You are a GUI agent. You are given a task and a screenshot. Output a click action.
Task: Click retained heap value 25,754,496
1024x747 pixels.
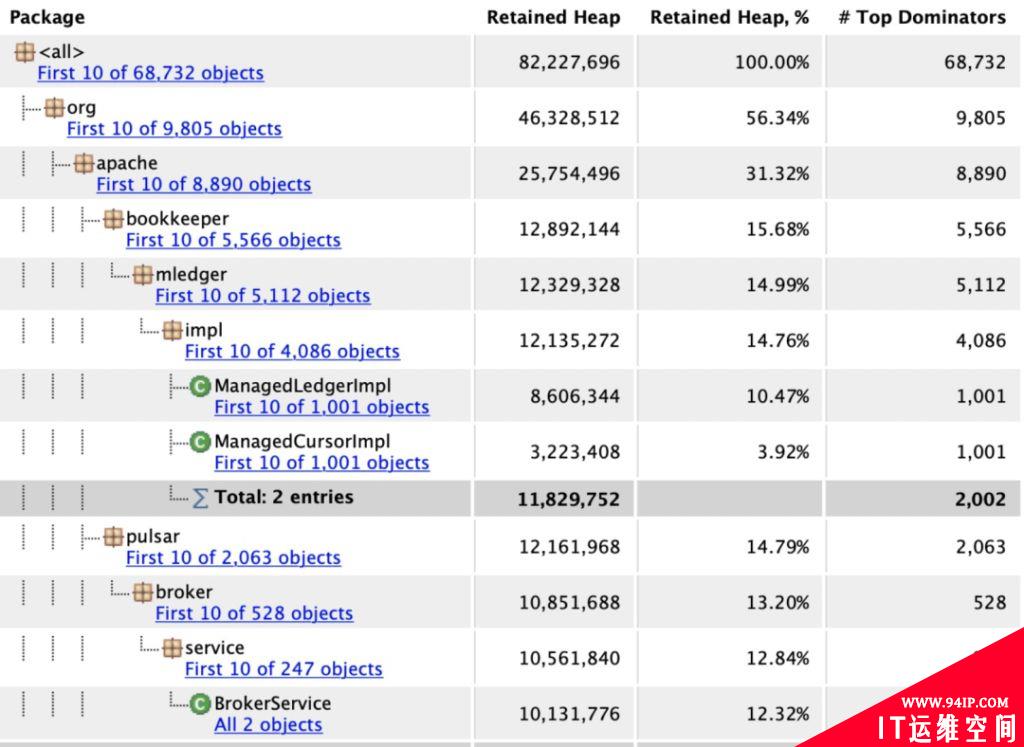[569, 174]
